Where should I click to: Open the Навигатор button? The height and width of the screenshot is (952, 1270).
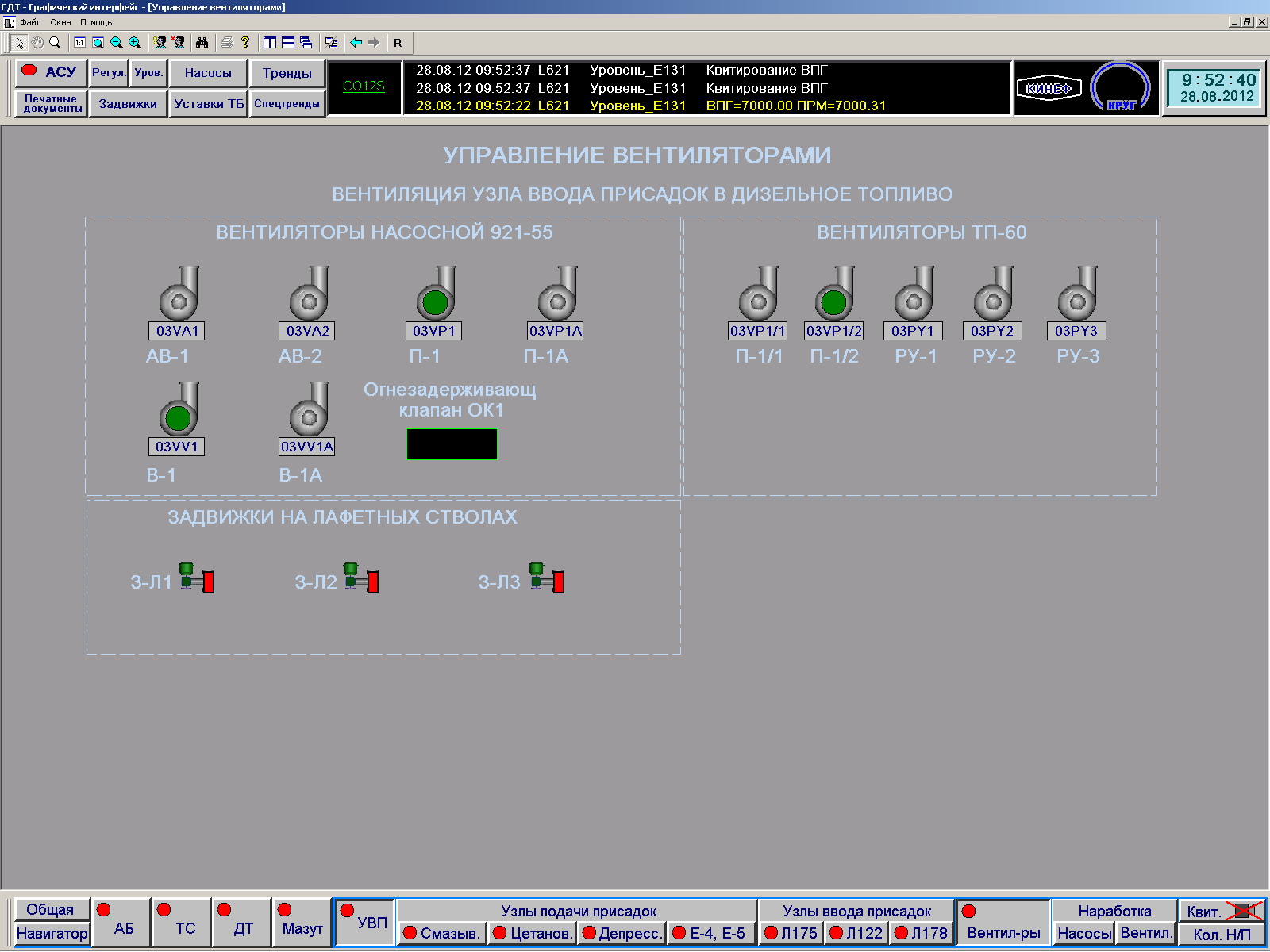(52, 934)
